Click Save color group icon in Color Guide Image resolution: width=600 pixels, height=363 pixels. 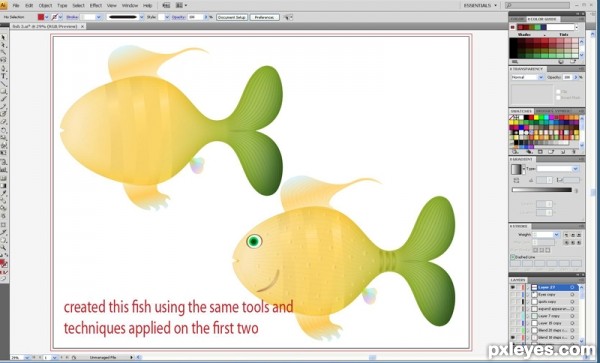(x=573, y=62)
